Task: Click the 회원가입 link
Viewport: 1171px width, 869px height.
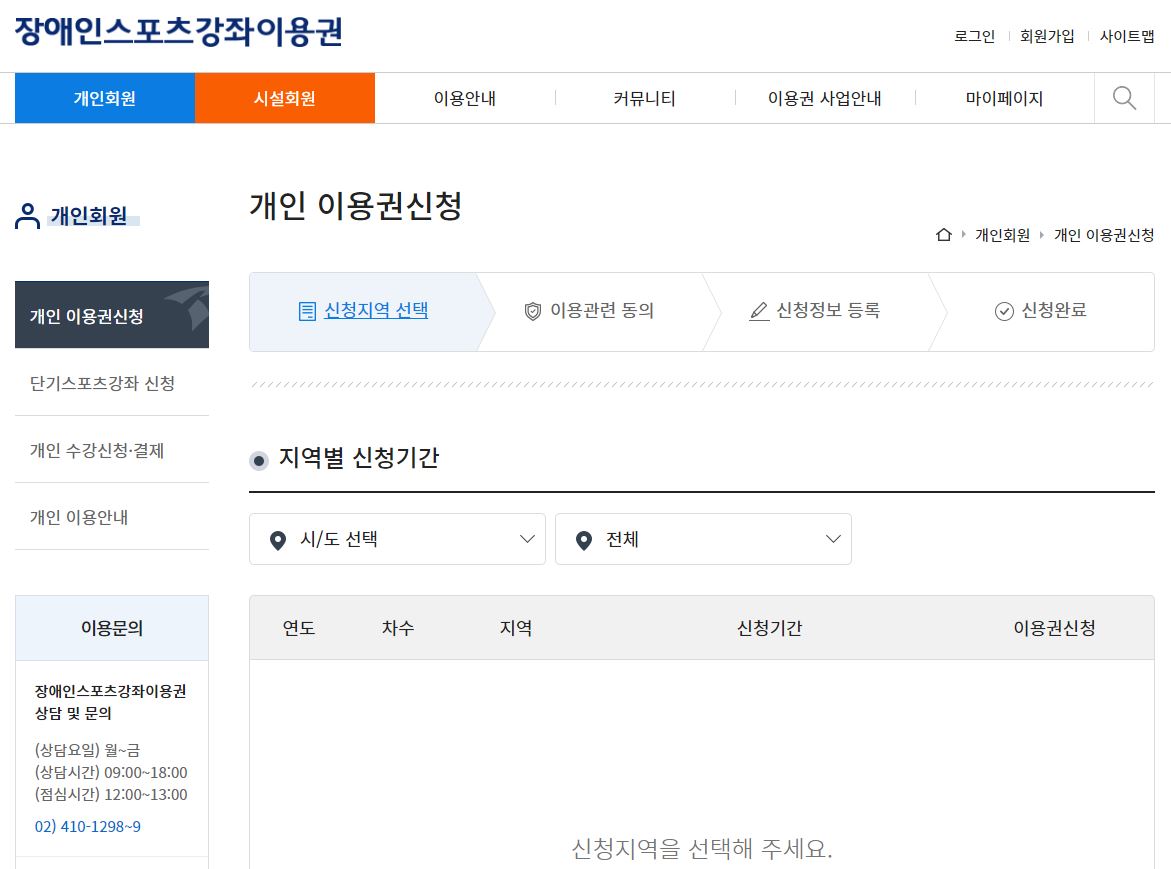Action: point(1047,35)
